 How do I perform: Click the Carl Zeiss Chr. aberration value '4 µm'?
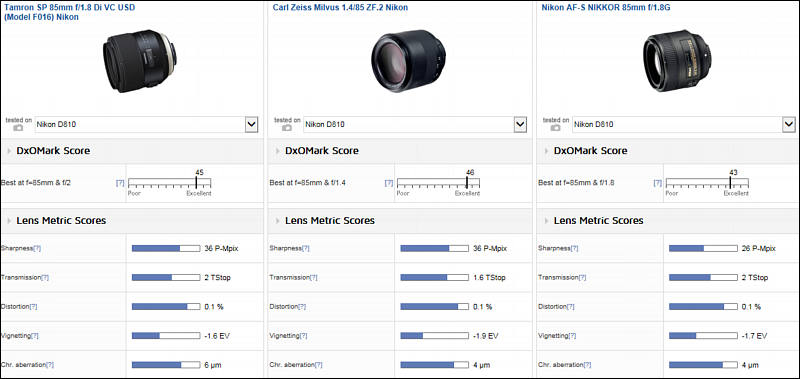481,365
